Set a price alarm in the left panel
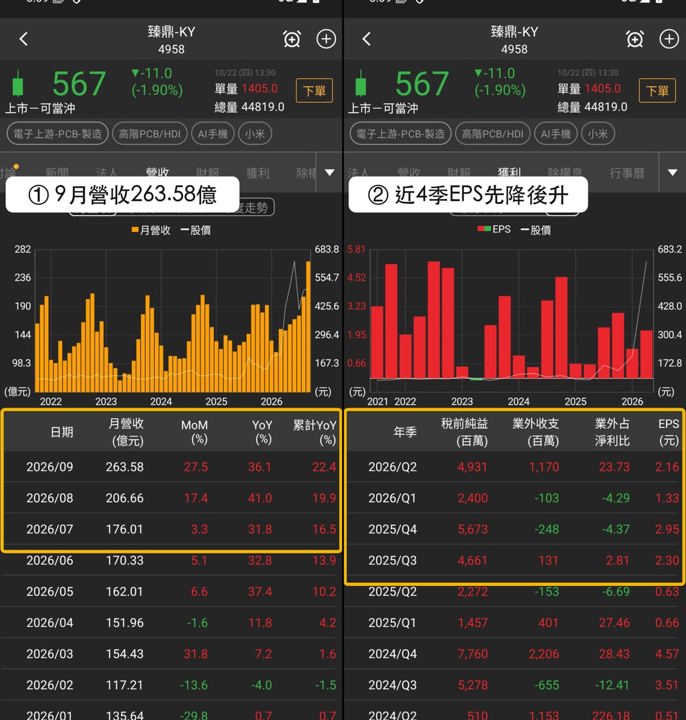686x720 pixels. pos(292,39)
